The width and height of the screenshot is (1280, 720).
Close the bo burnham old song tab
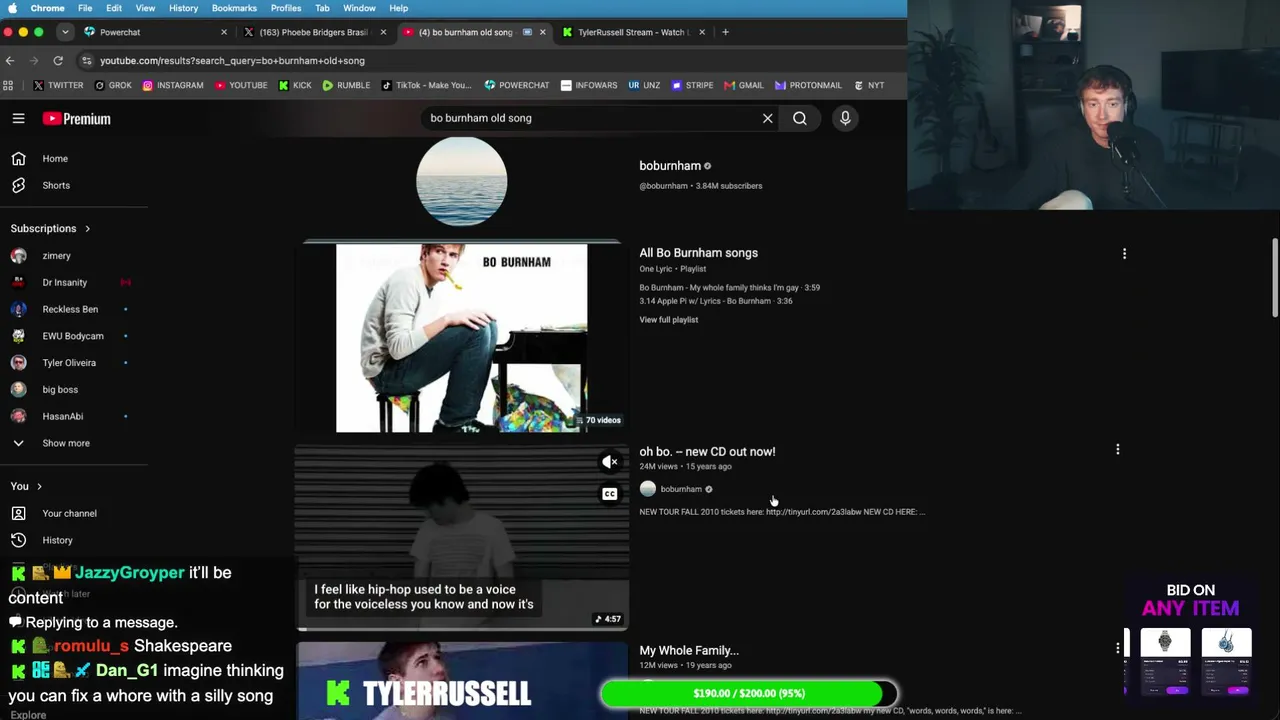(x=543, y=32)
